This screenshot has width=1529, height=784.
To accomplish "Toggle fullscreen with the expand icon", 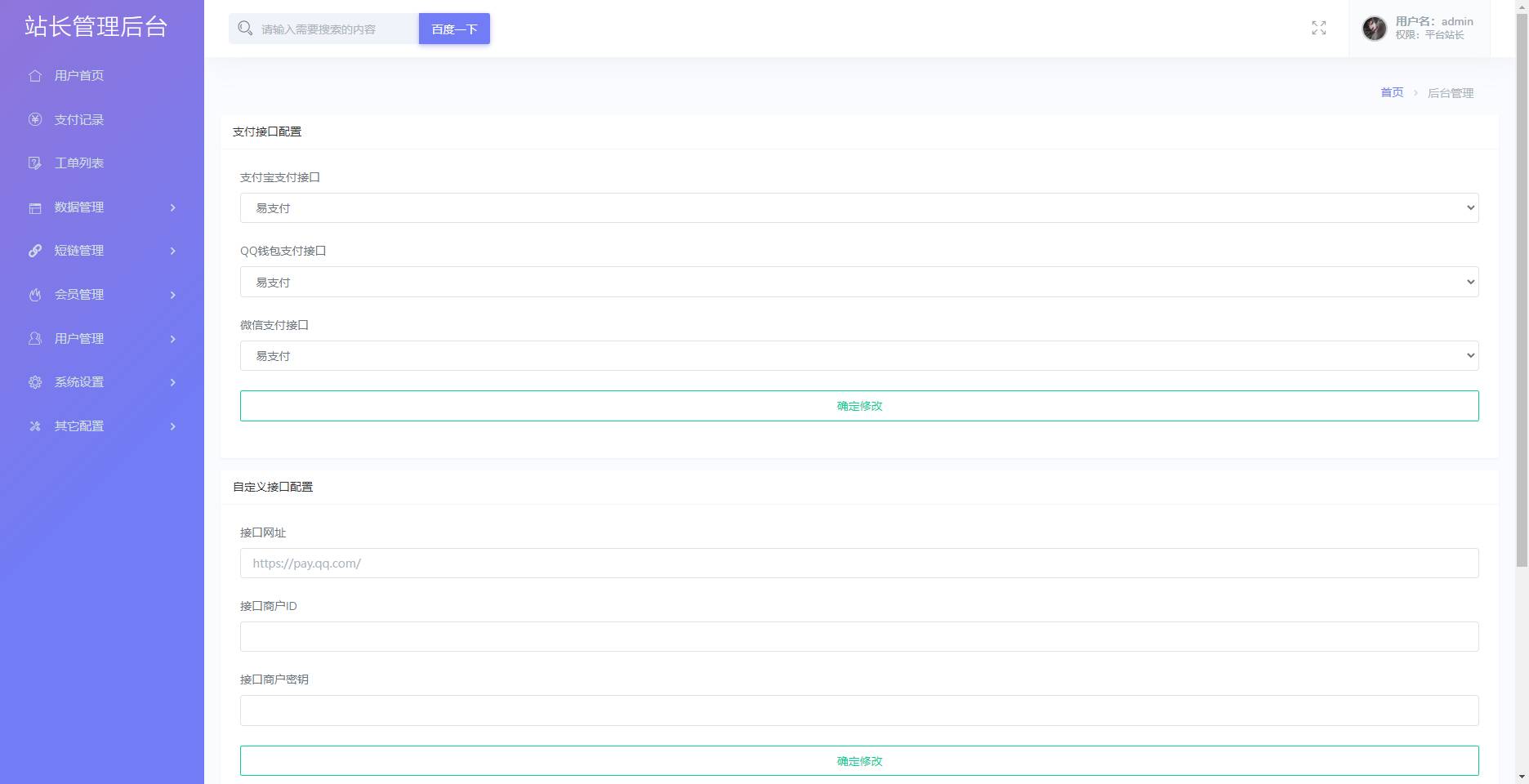I will click(1318, 29).
